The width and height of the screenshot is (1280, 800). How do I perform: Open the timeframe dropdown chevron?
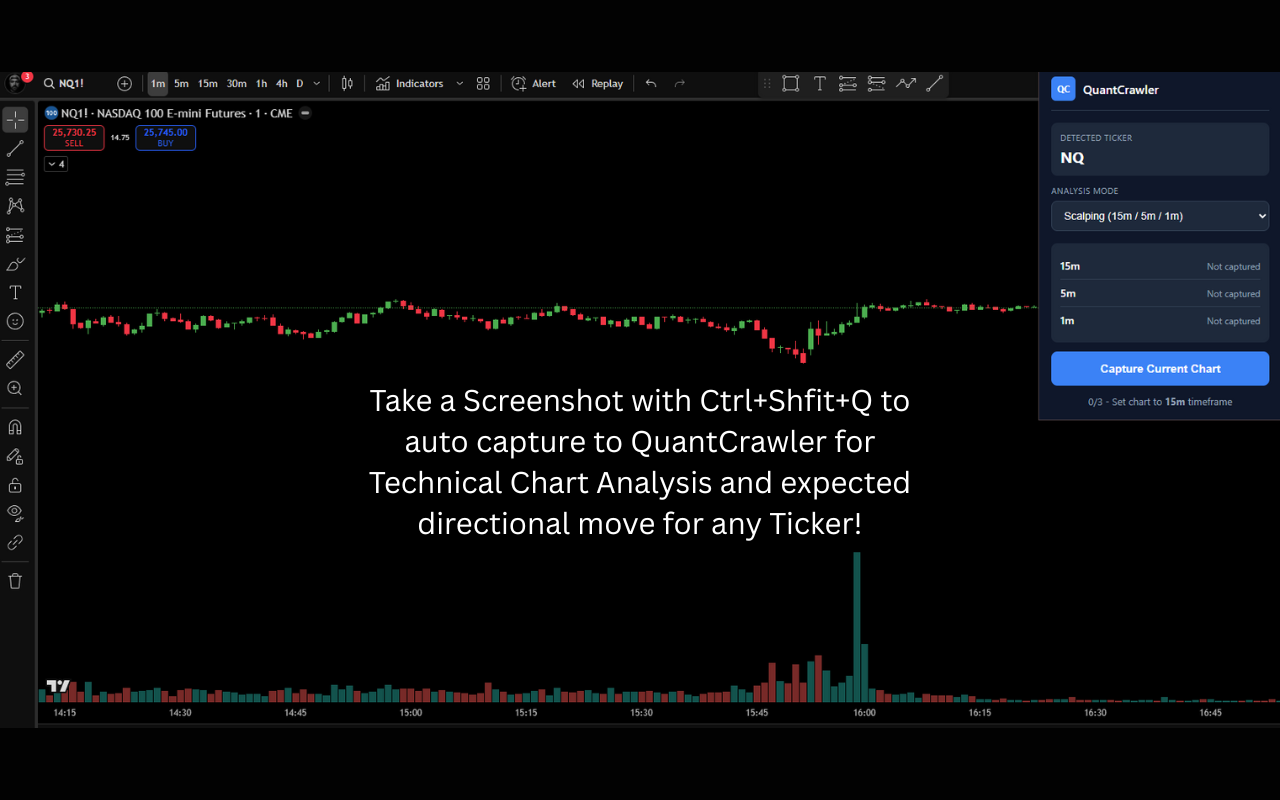316,84
